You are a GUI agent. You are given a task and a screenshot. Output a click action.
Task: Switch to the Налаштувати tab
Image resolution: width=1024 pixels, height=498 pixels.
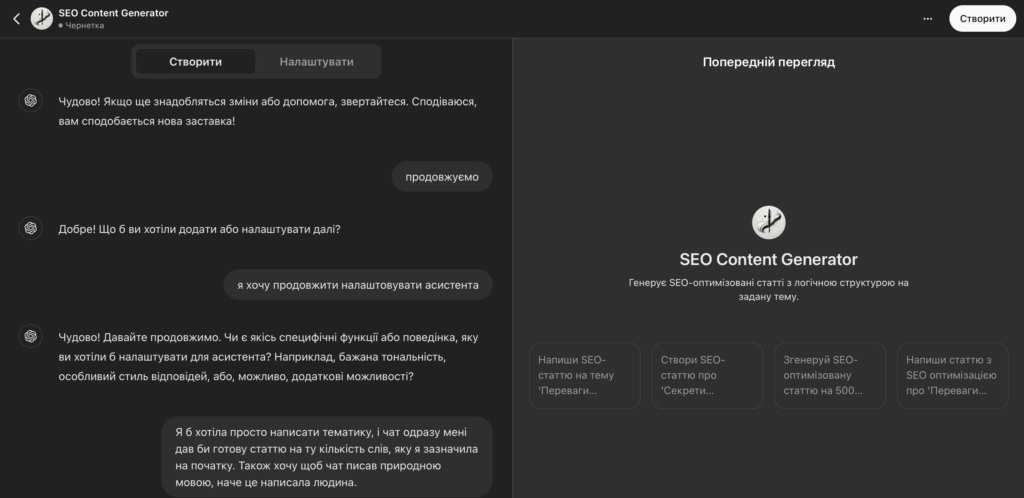point(316,62)
